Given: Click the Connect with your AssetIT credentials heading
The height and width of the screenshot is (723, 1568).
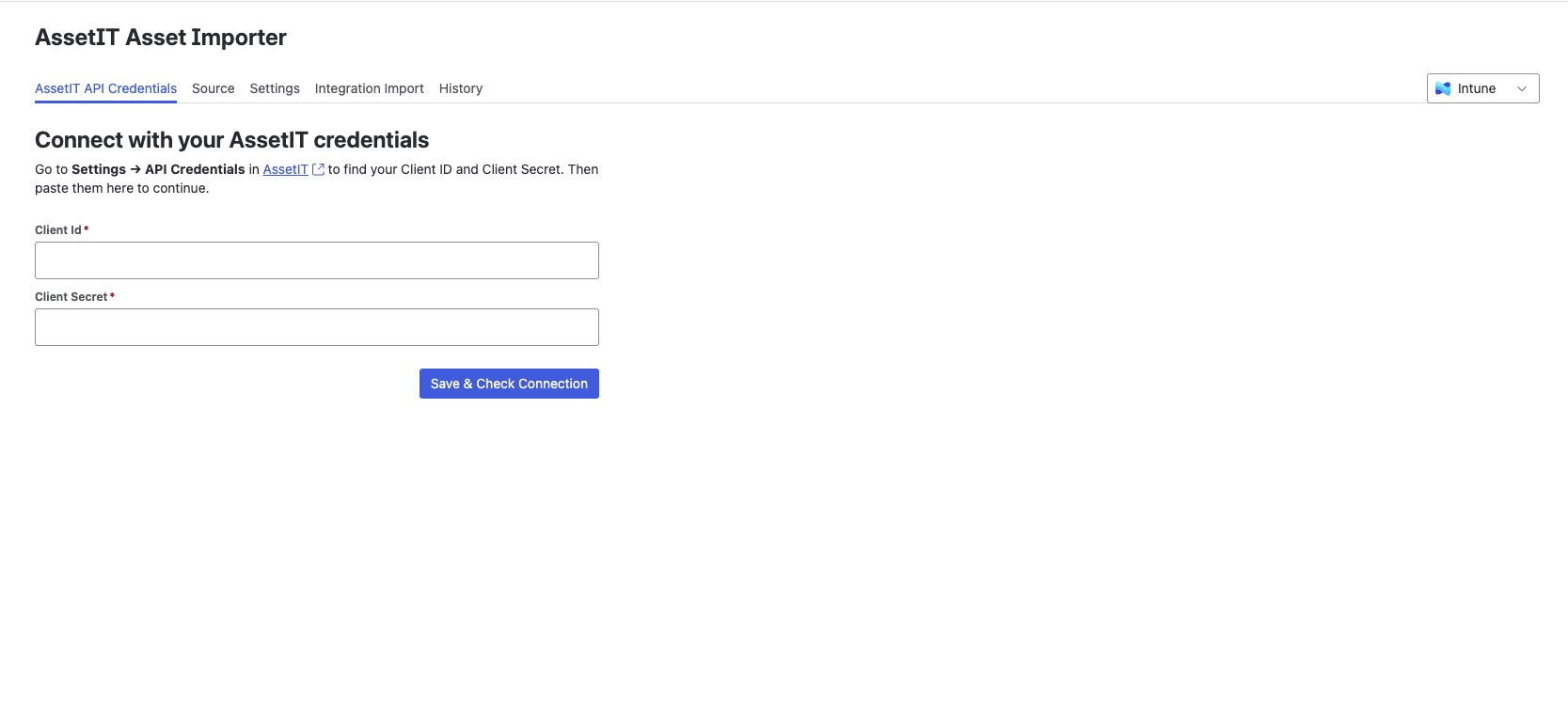Looking at the screenshot, I should coord(232,140).
